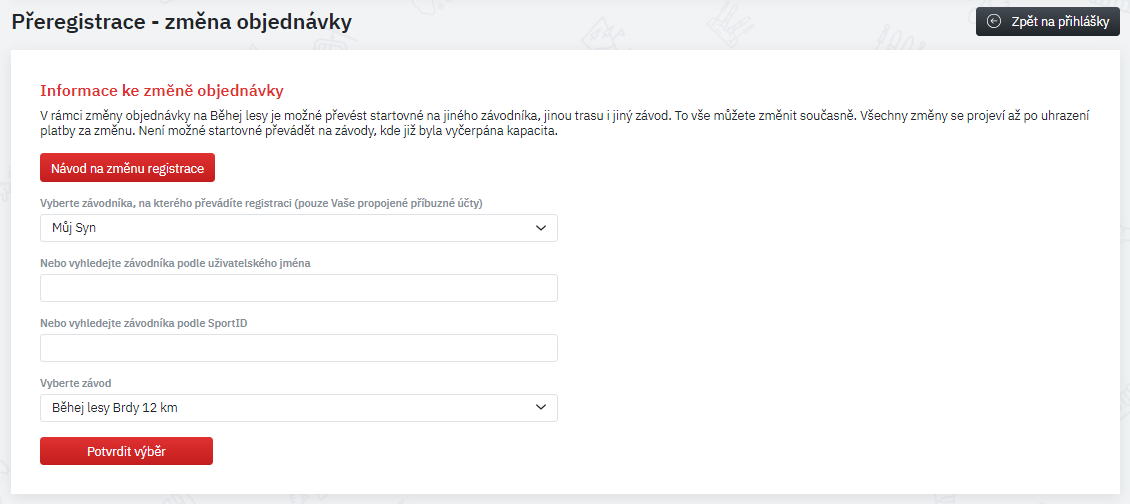Screen dimensions: 1130x504
Task: Go back via Zpět na přihlášky text
Action: pos(1060,22)
